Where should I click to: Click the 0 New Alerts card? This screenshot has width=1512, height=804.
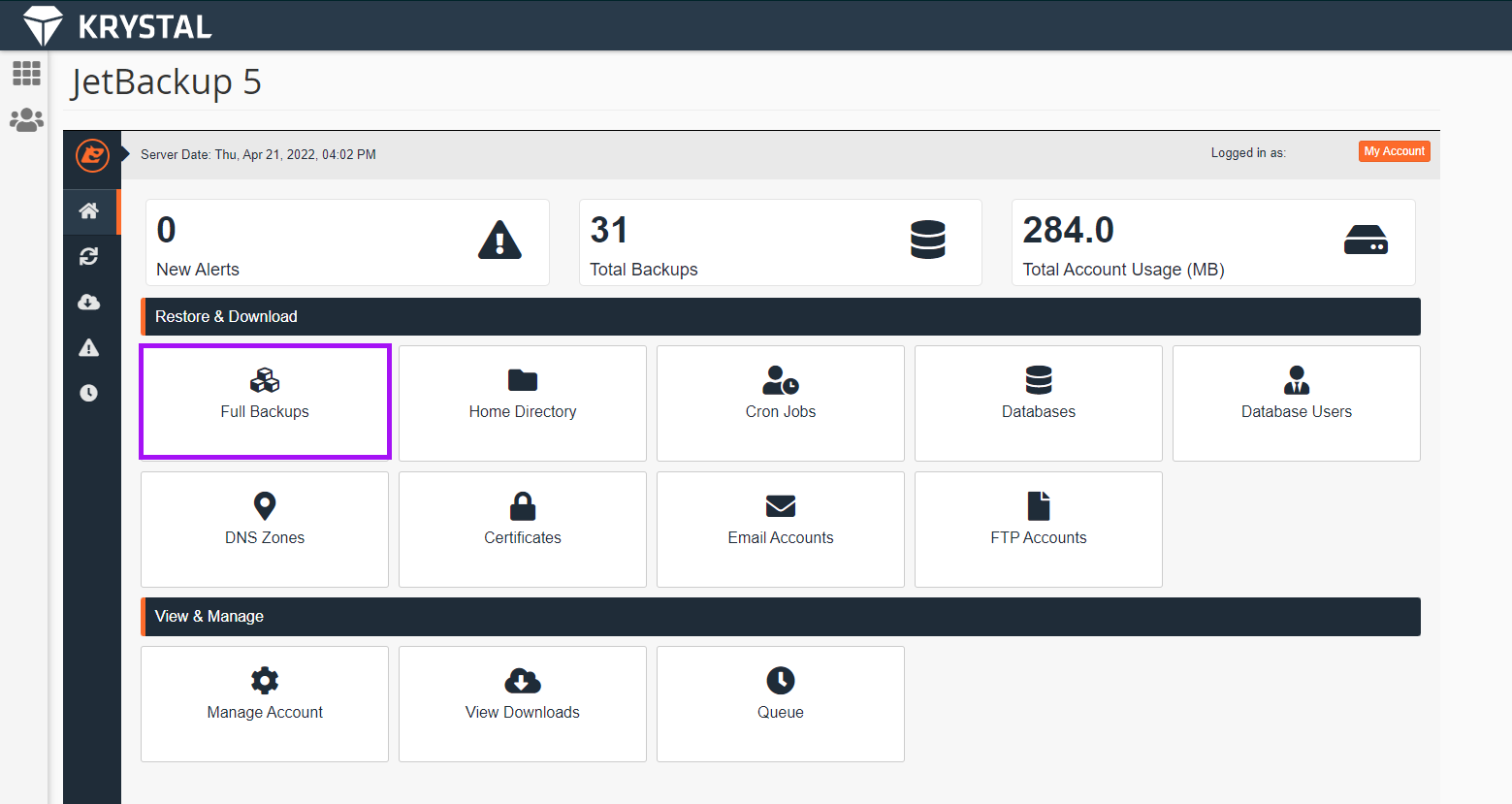pos(347,242)
